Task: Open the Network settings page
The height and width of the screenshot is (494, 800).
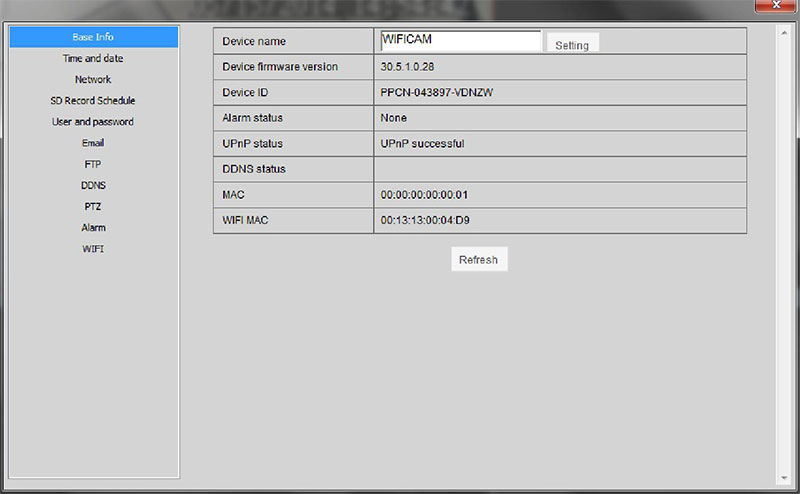Action: (x=93, y=80)
